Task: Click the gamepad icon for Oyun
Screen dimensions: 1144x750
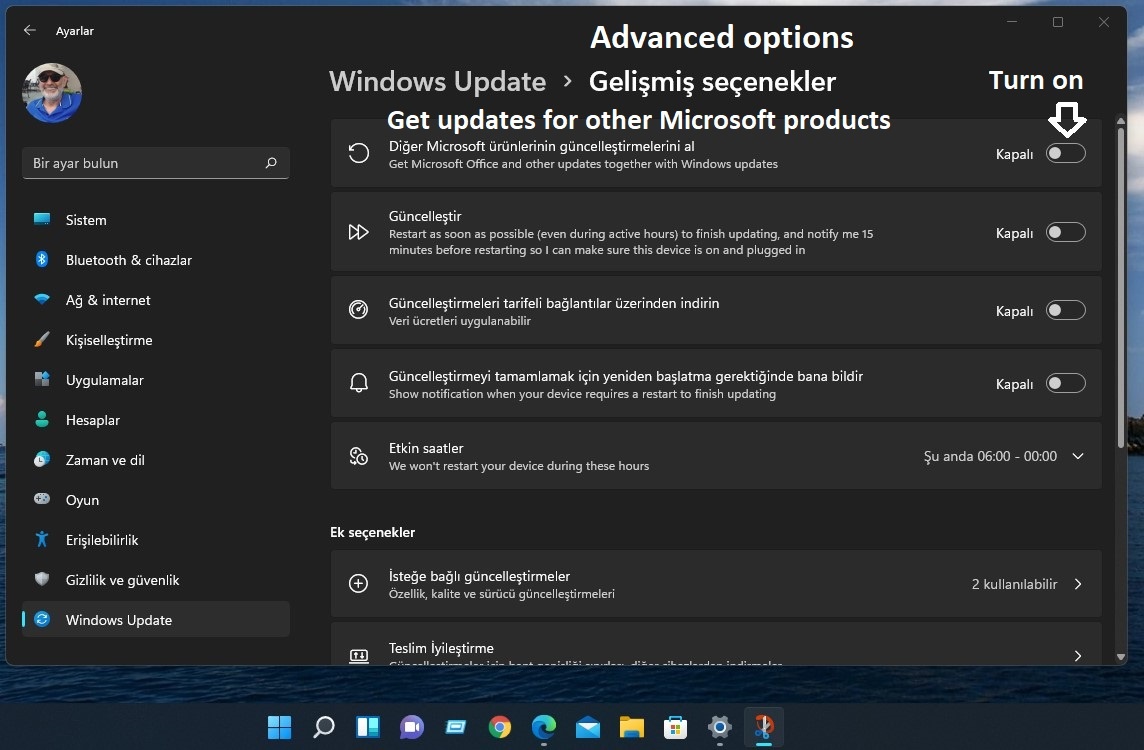Action: [42, 498]
